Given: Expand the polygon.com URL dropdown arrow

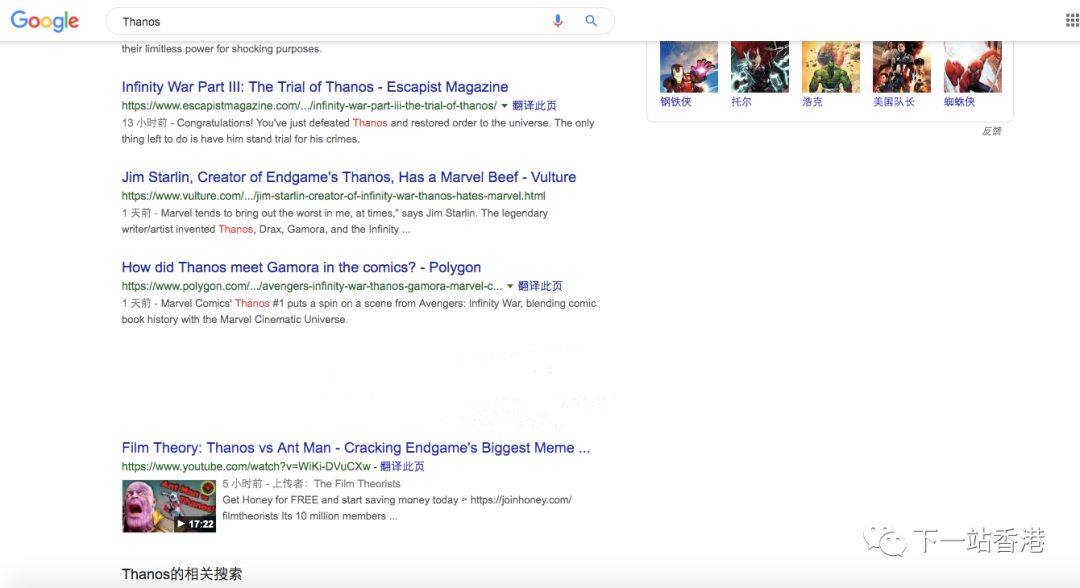Looking at the screenshot, I should tap(510, 286).
